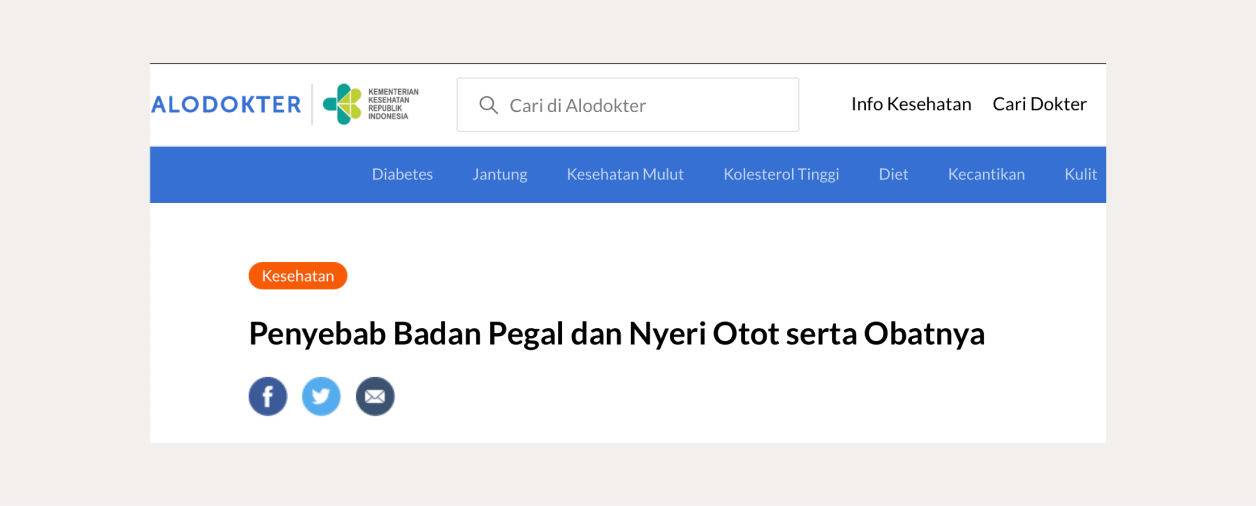Screen dimensions: 1256x506
Task: Click the article title Penyebab Badan Pegal
Action: tap(617, 334)
